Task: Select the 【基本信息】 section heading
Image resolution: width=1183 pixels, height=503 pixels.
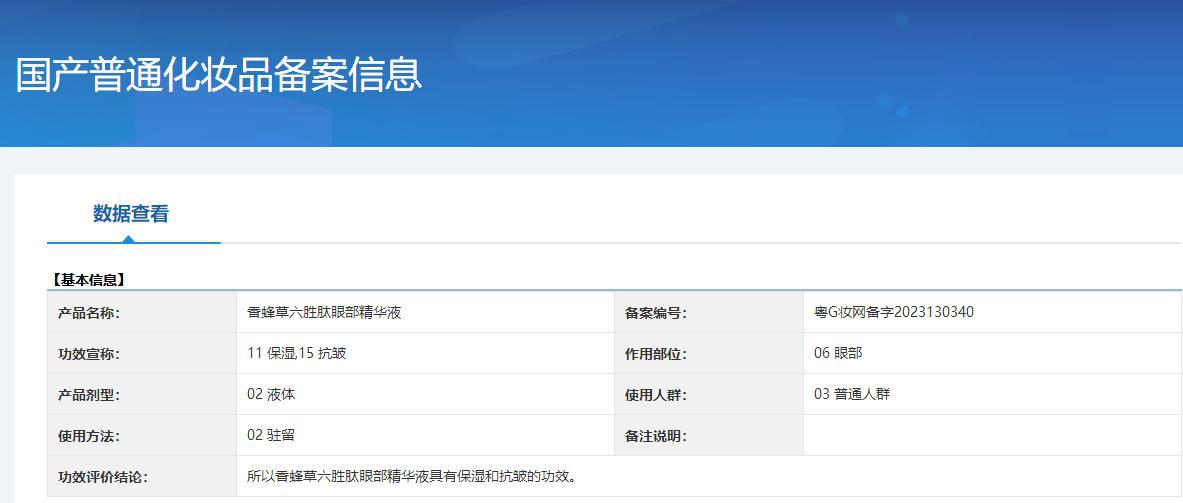Action: pyautogui.click(x=88, y=280)
